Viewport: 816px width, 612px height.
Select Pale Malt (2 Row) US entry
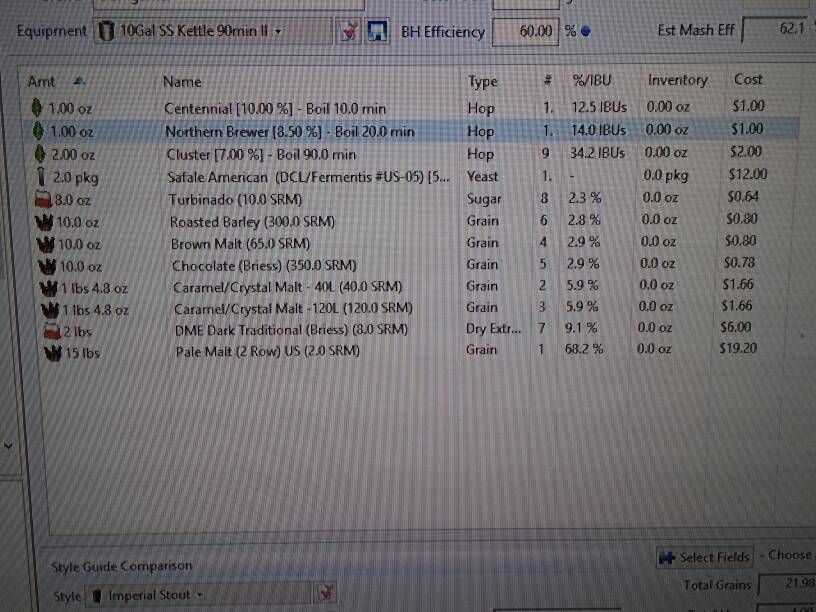pos(267,351)
